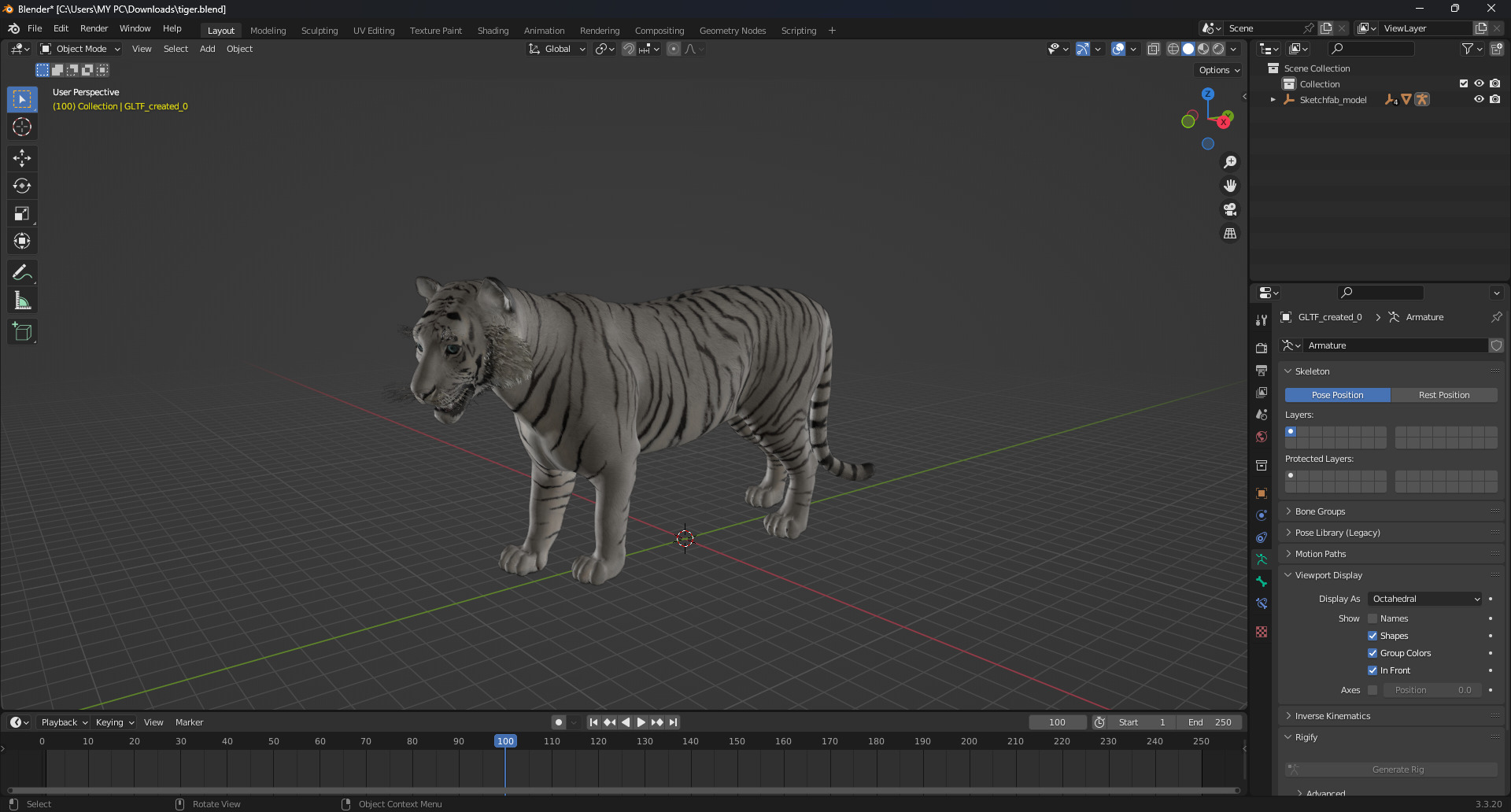Viewport: 1511px width, 812px height.
Task: Open the Keying popover in timeline
Action: click(115, 722)
